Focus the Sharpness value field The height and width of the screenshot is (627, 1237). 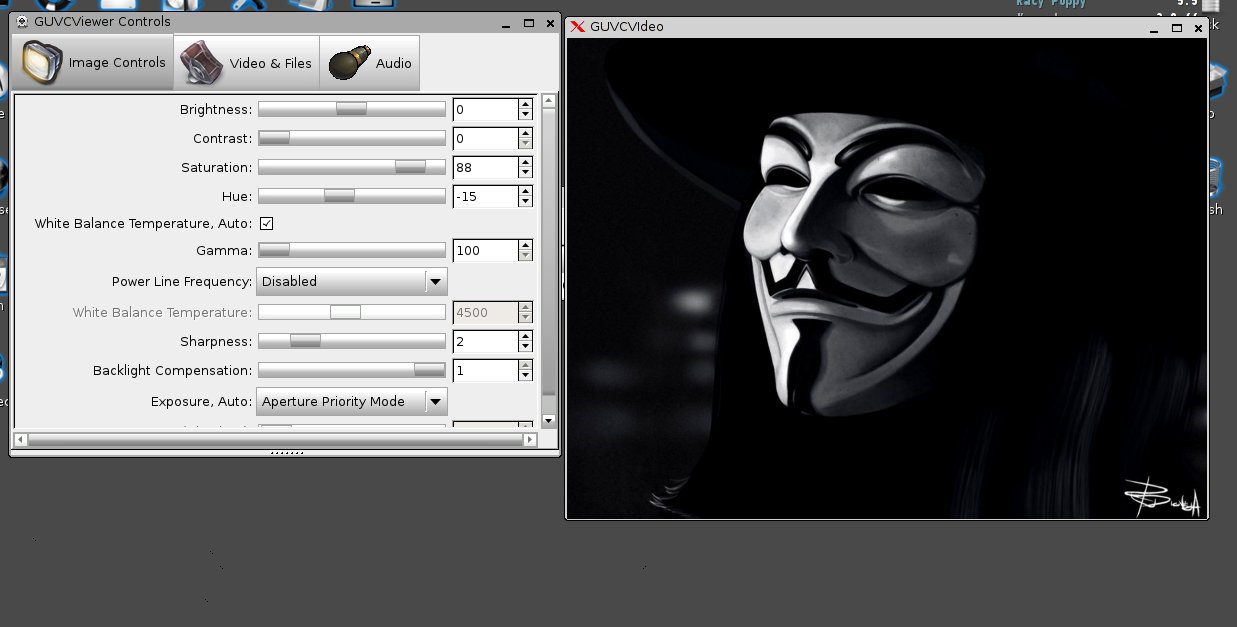pos(485,341)
